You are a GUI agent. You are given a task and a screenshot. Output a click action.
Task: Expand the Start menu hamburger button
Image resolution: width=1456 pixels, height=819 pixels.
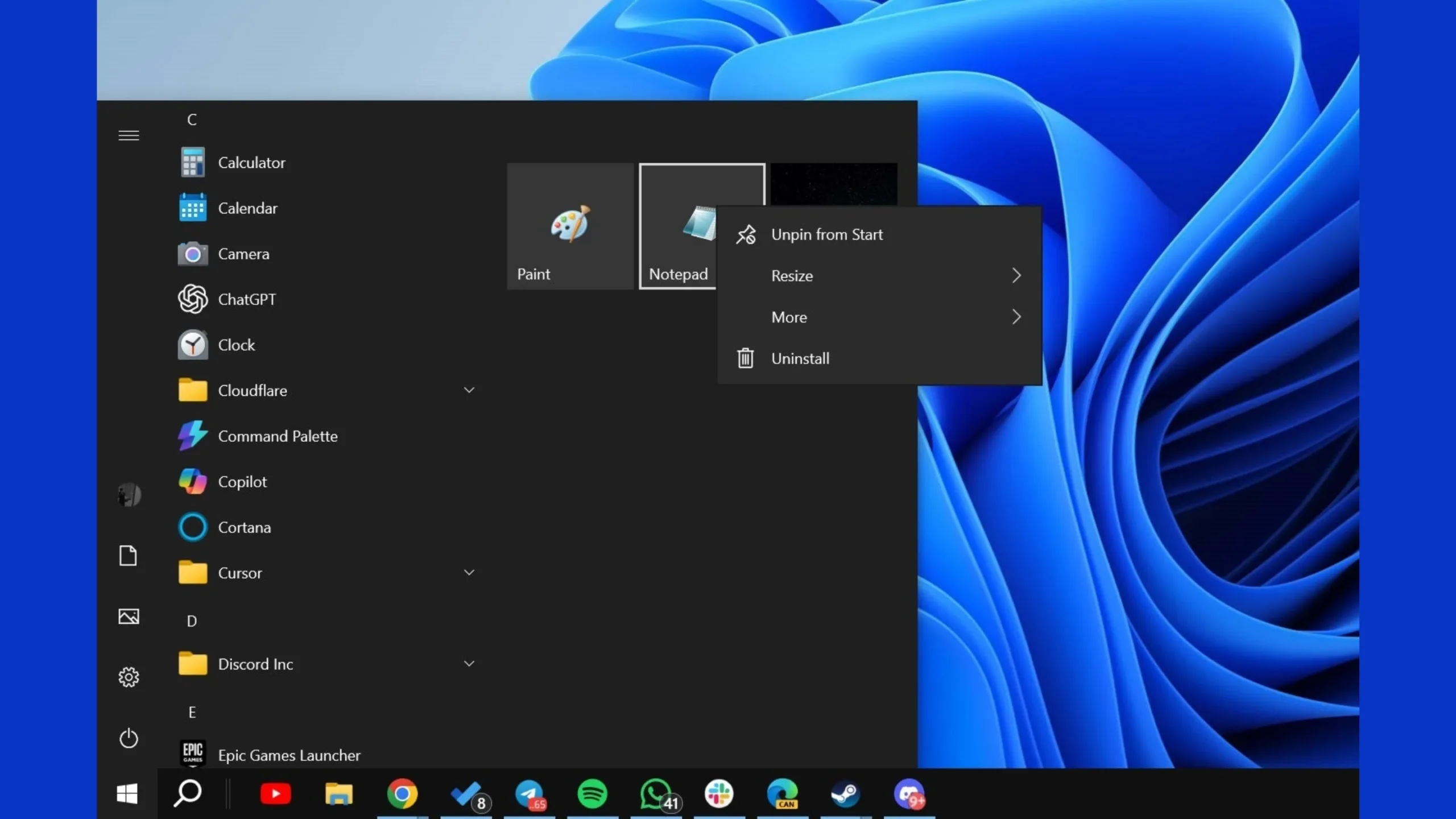tap(129, 135)
